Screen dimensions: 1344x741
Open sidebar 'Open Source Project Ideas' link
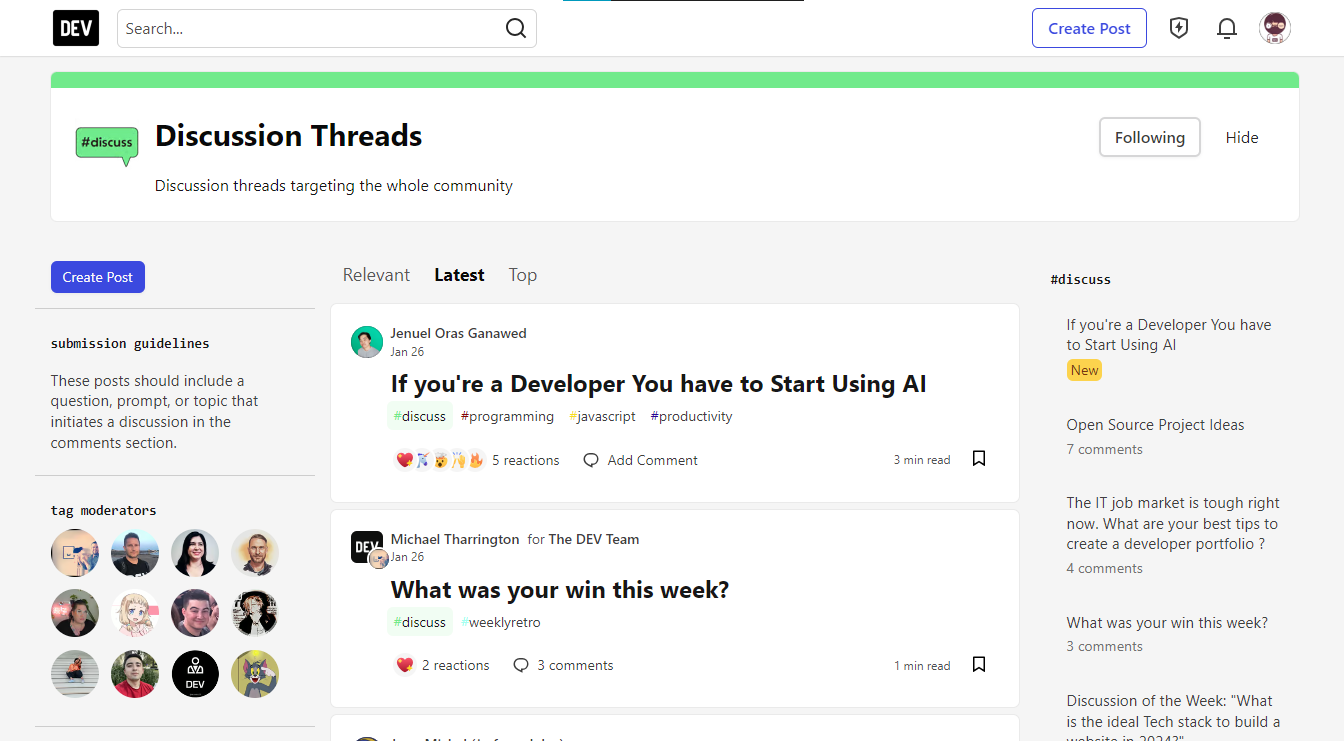(x=1155, y=425)
